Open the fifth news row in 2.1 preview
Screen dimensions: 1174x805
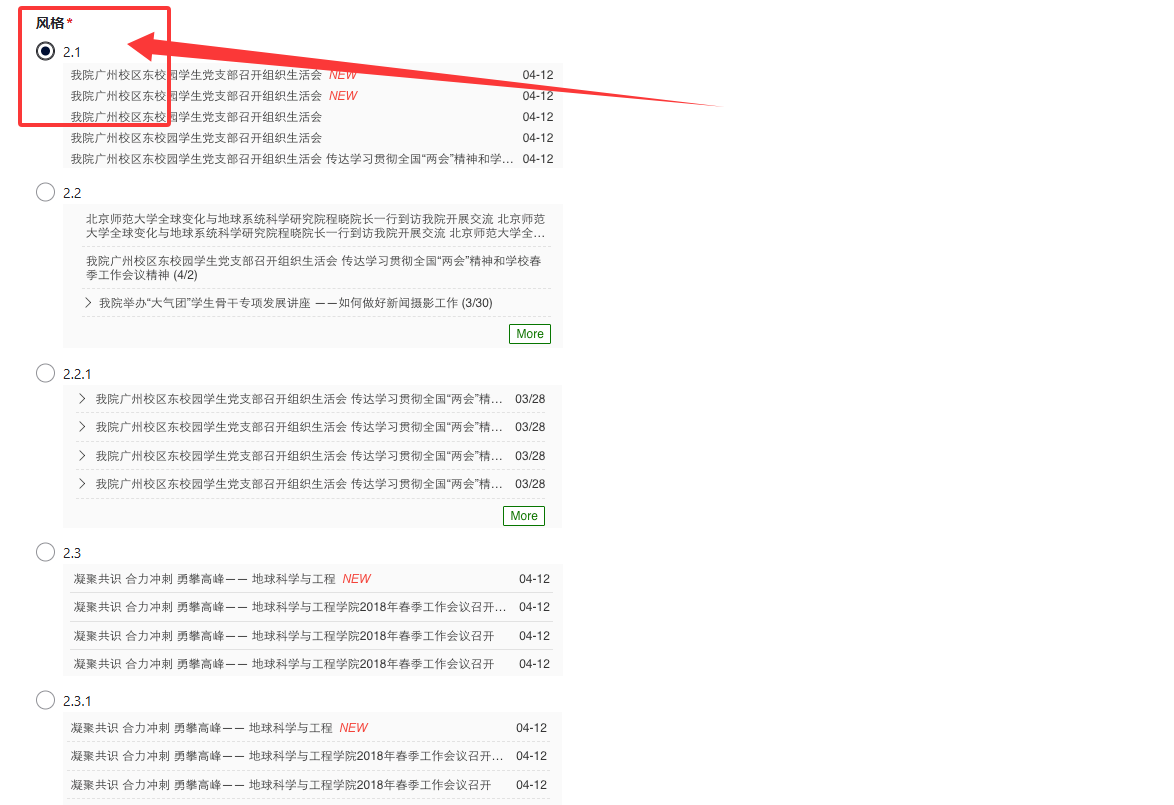click(x=292, y=159)
